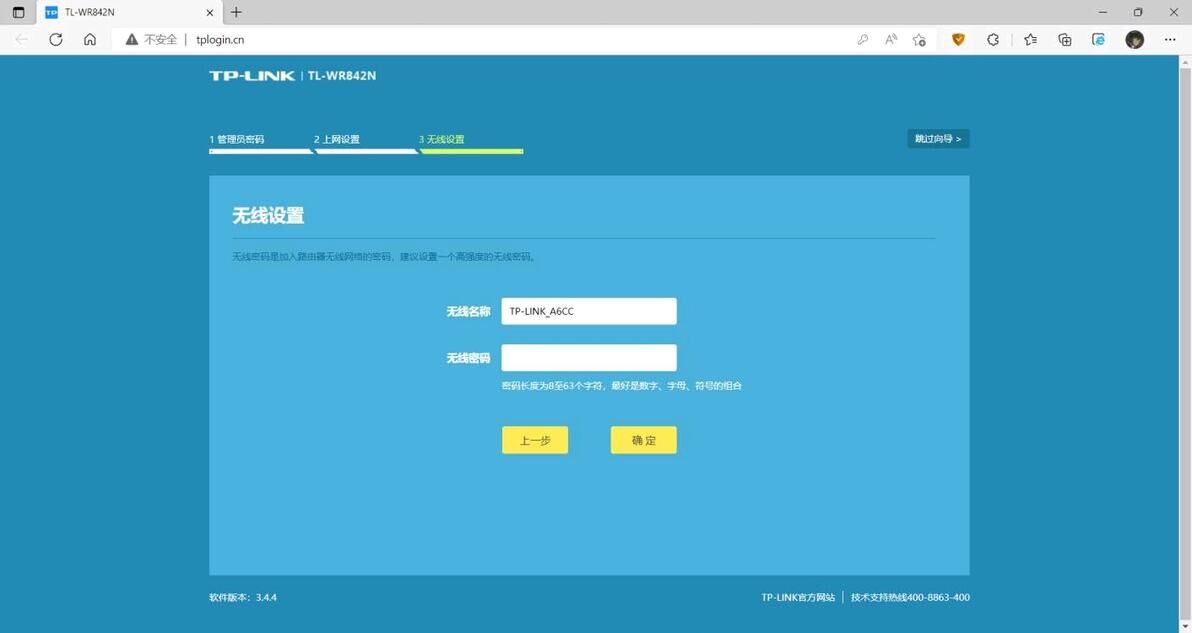
Task: Open the browser Extensions puzzle icon
Action: click(x=993, y=39)
